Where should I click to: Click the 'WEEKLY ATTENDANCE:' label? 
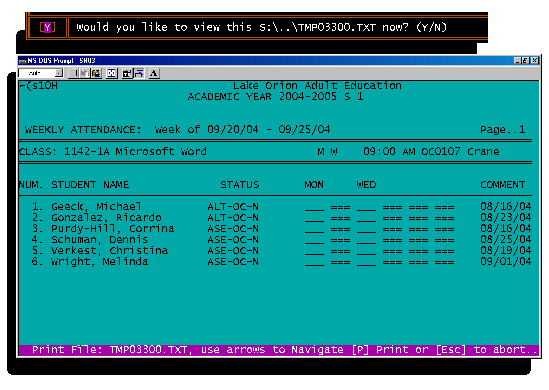83,130
